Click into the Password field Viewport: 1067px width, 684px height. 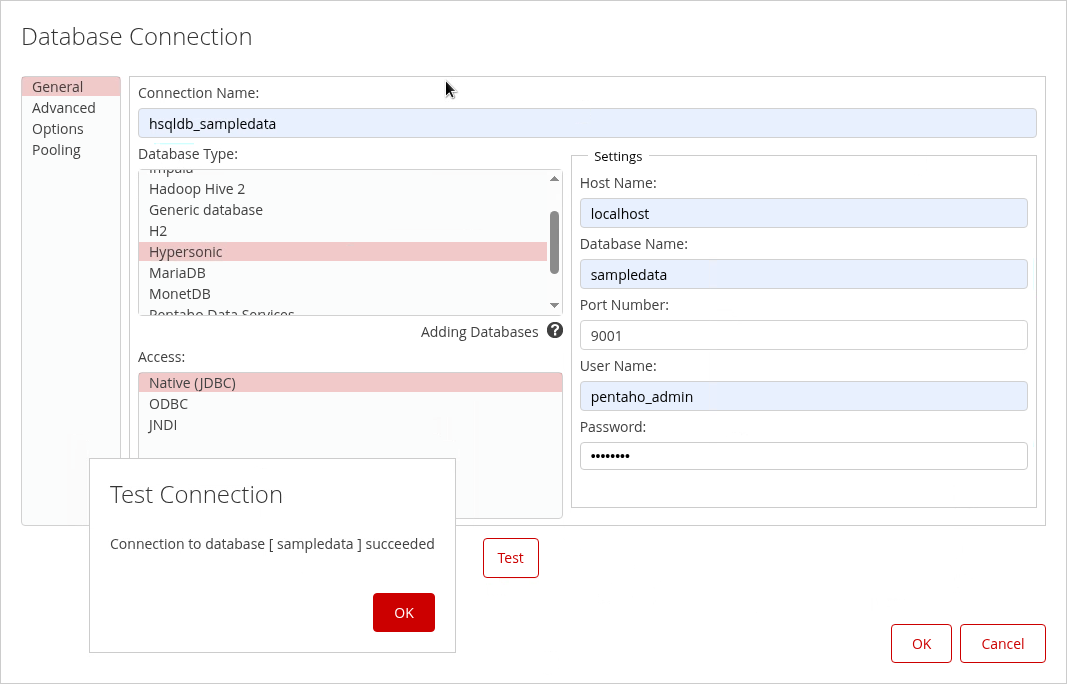click(803, 456)
